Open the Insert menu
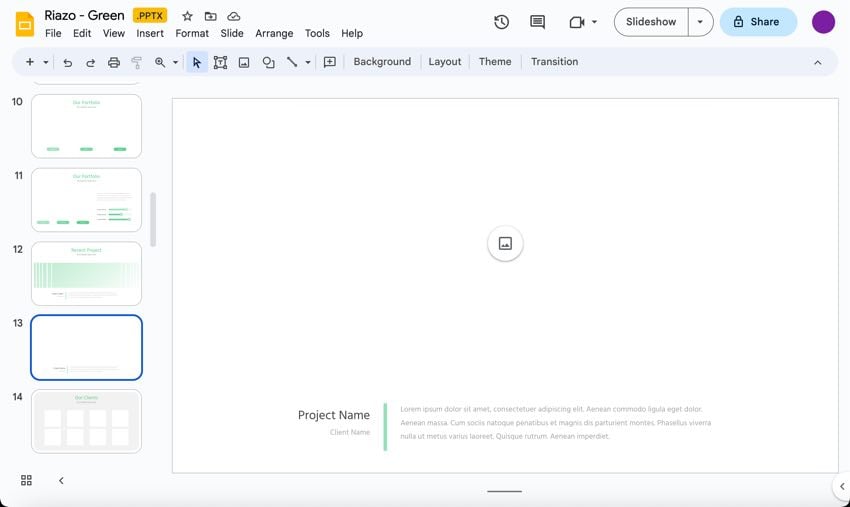 pyautogui.click(x=150, y=33)
